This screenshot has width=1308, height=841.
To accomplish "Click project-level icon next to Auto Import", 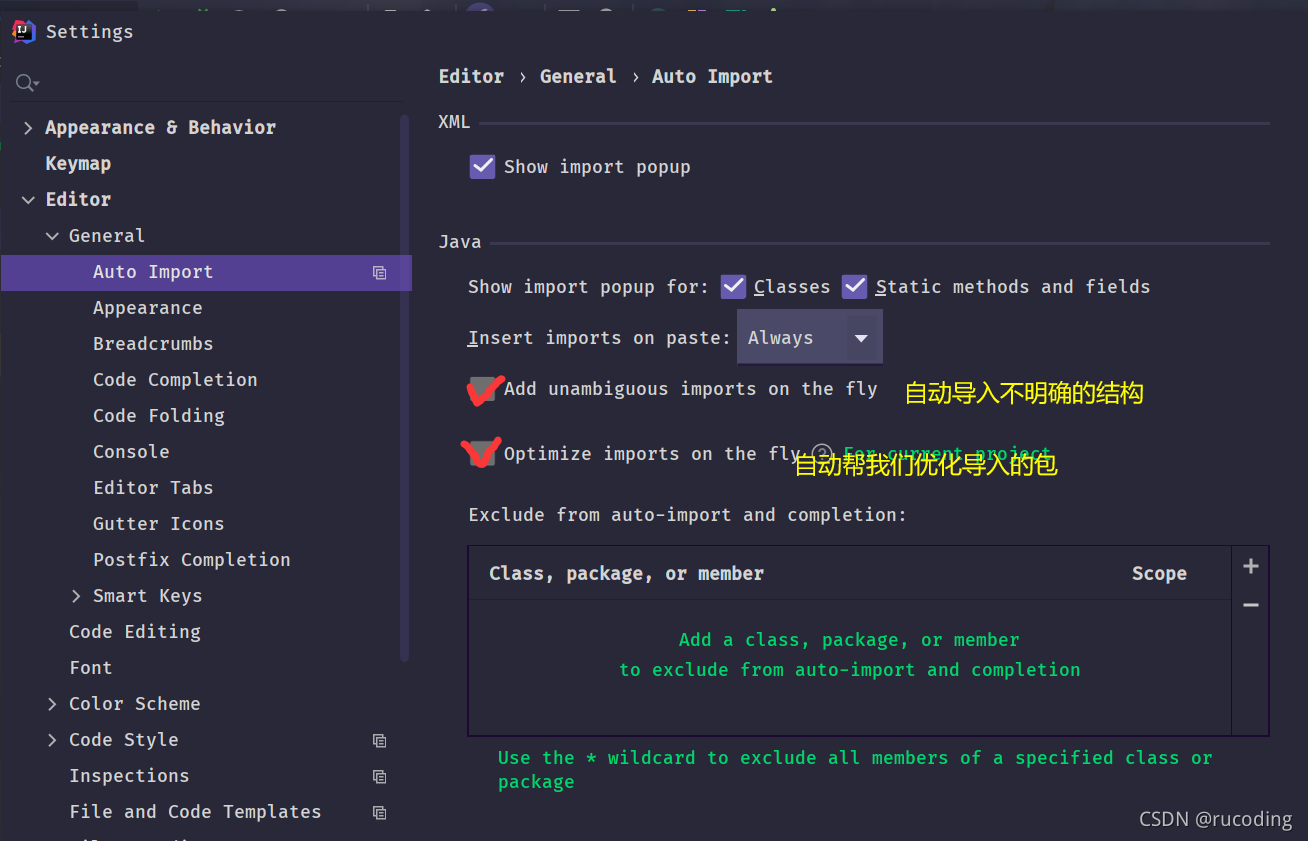I will click(379, 272).
